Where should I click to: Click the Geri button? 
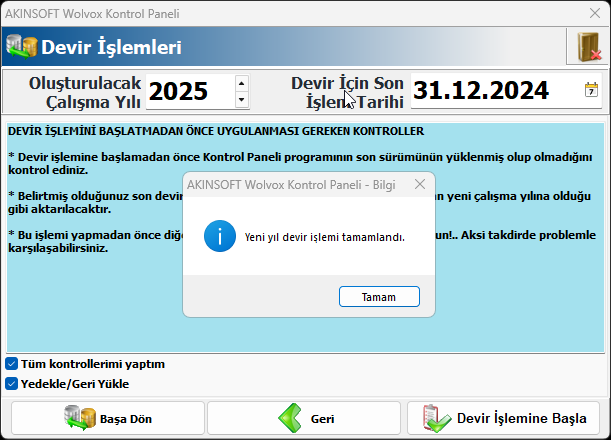click(x=304, y=418)
